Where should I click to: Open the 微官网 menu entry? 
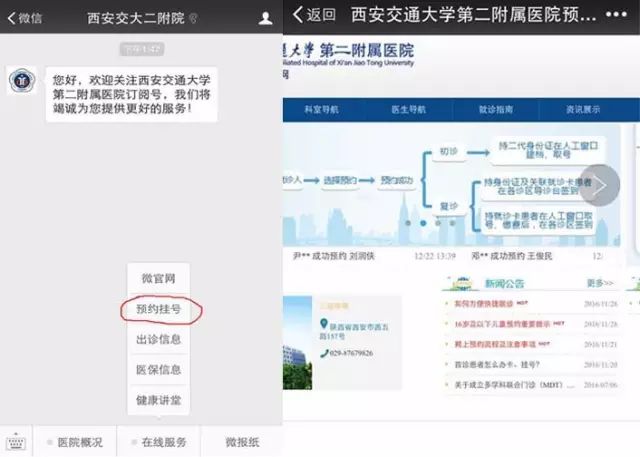click(x=158, y=279)
